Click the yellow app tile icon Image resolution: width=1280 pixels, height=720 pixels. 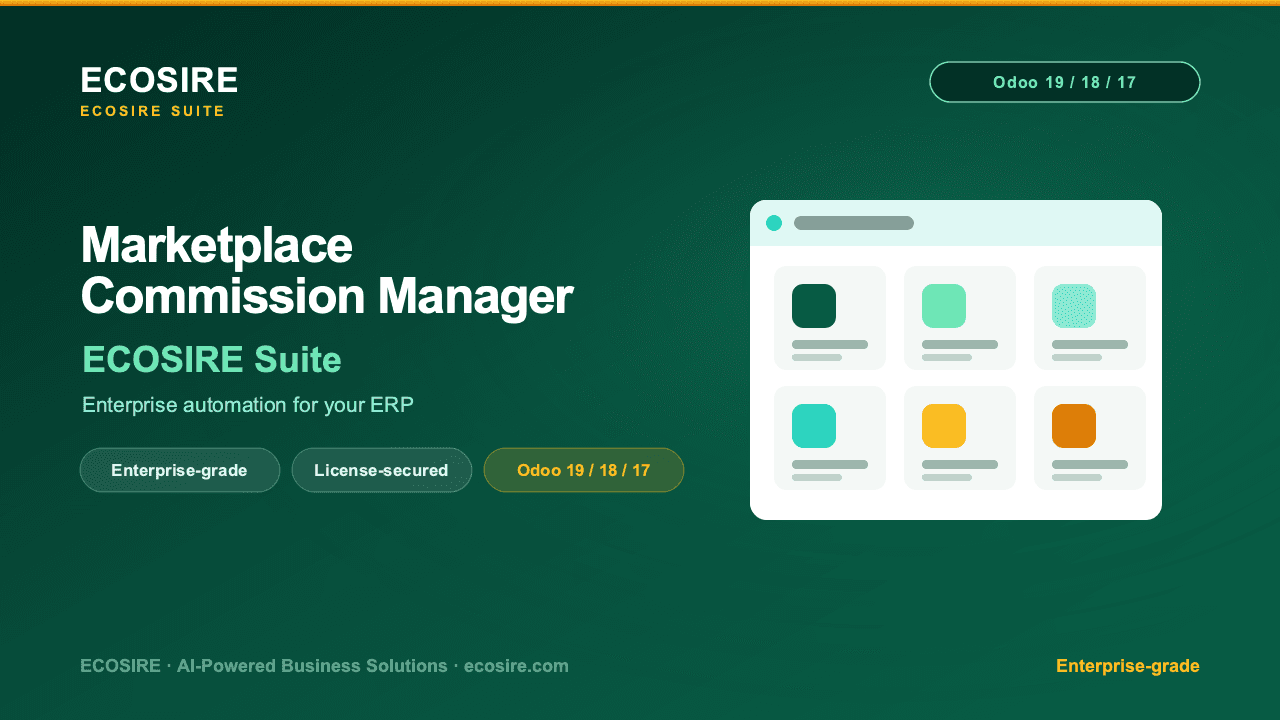pyautogui.click(x=944, y=426)
